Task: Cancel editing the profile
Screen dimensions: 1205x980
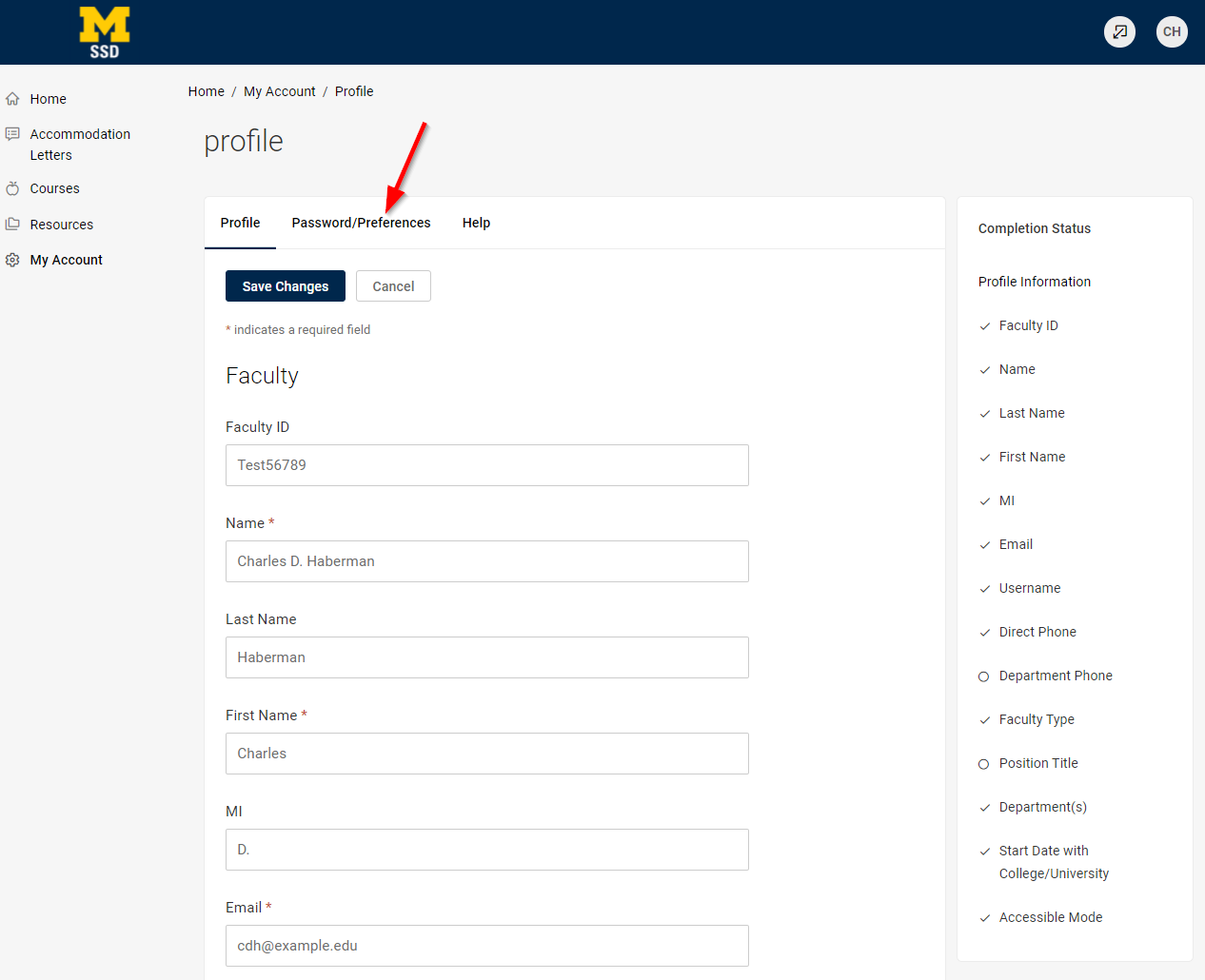Action: click(393, 285)
